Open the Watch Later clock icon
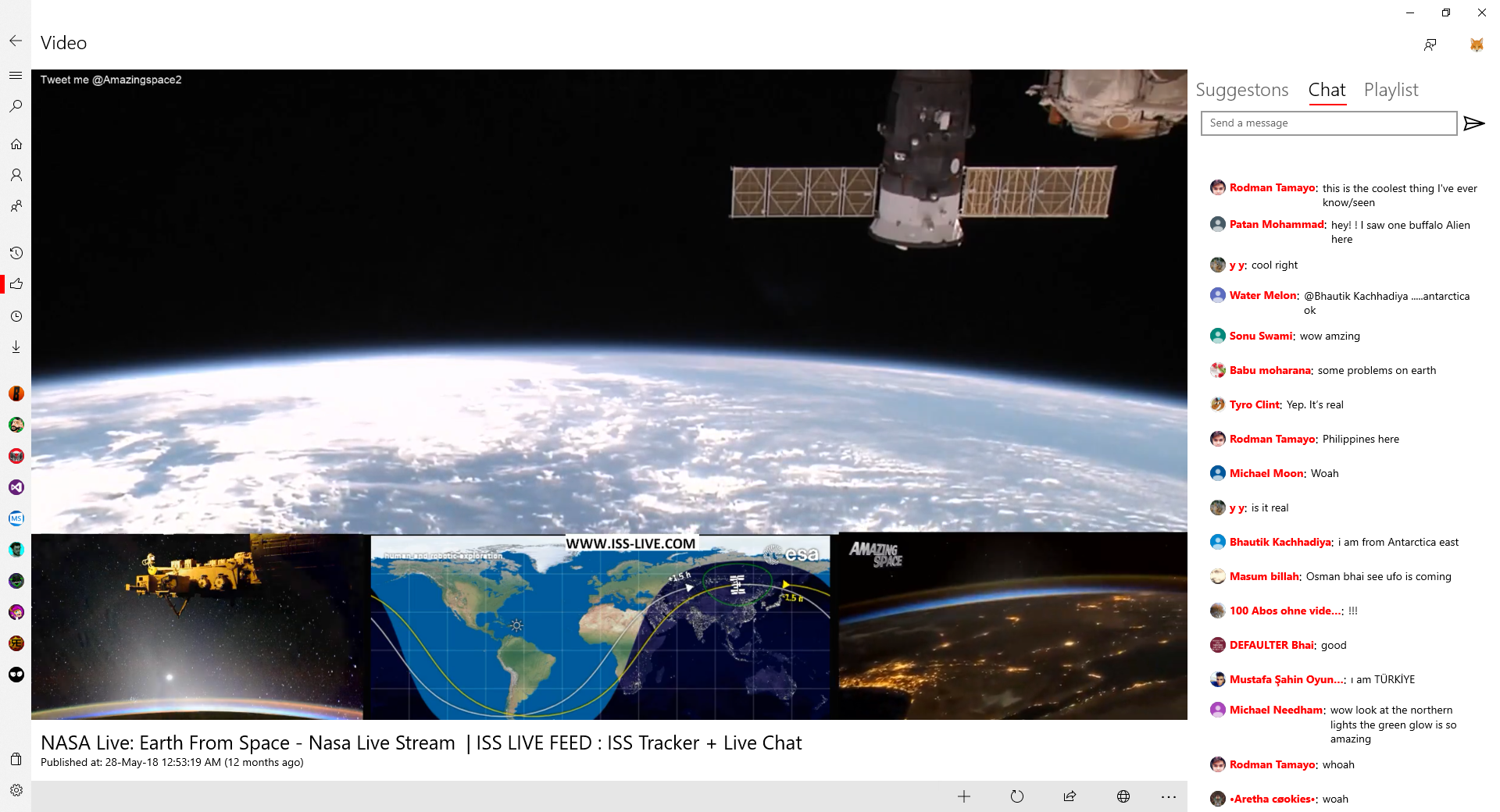 (x=16, y=316)
